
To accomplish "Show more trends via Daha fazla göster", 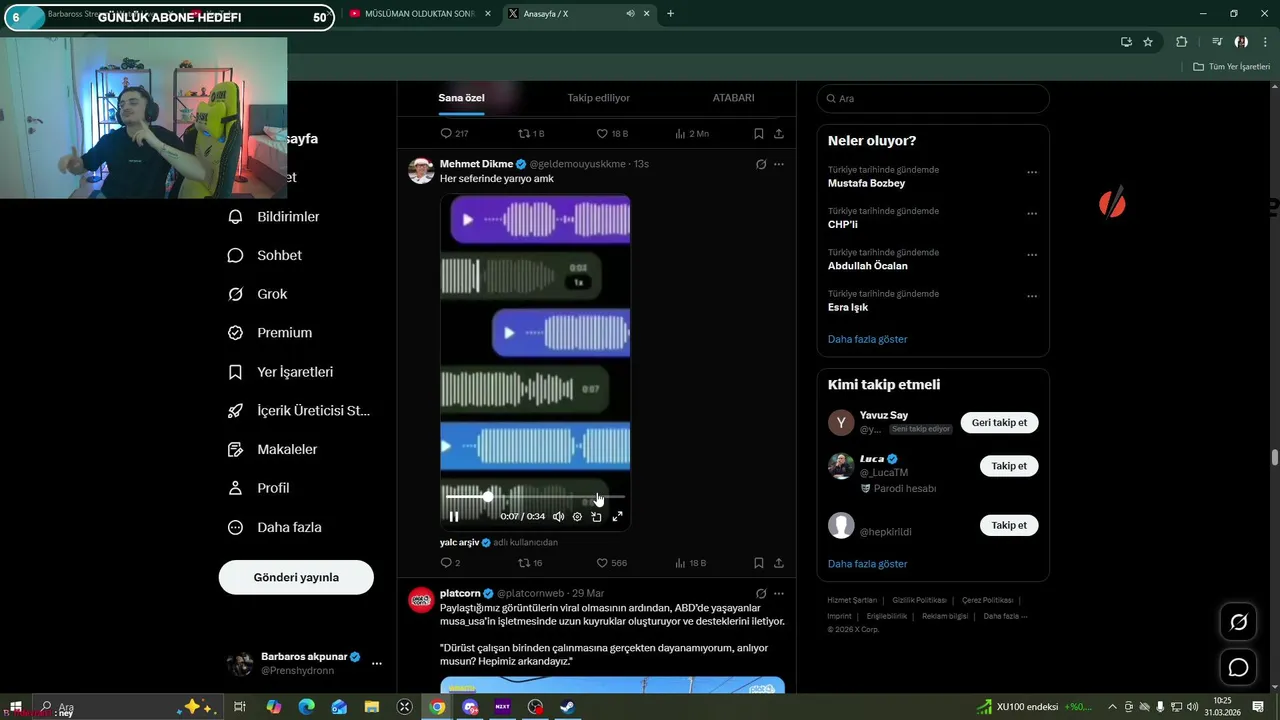I will (867, 339).
